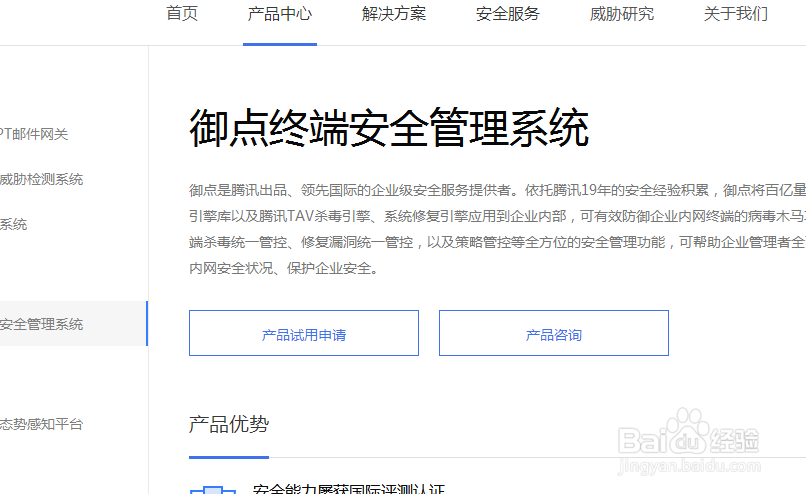Open 态势感知平台 in the sidebar
The image size is (806, 494).
pos(42,424)
